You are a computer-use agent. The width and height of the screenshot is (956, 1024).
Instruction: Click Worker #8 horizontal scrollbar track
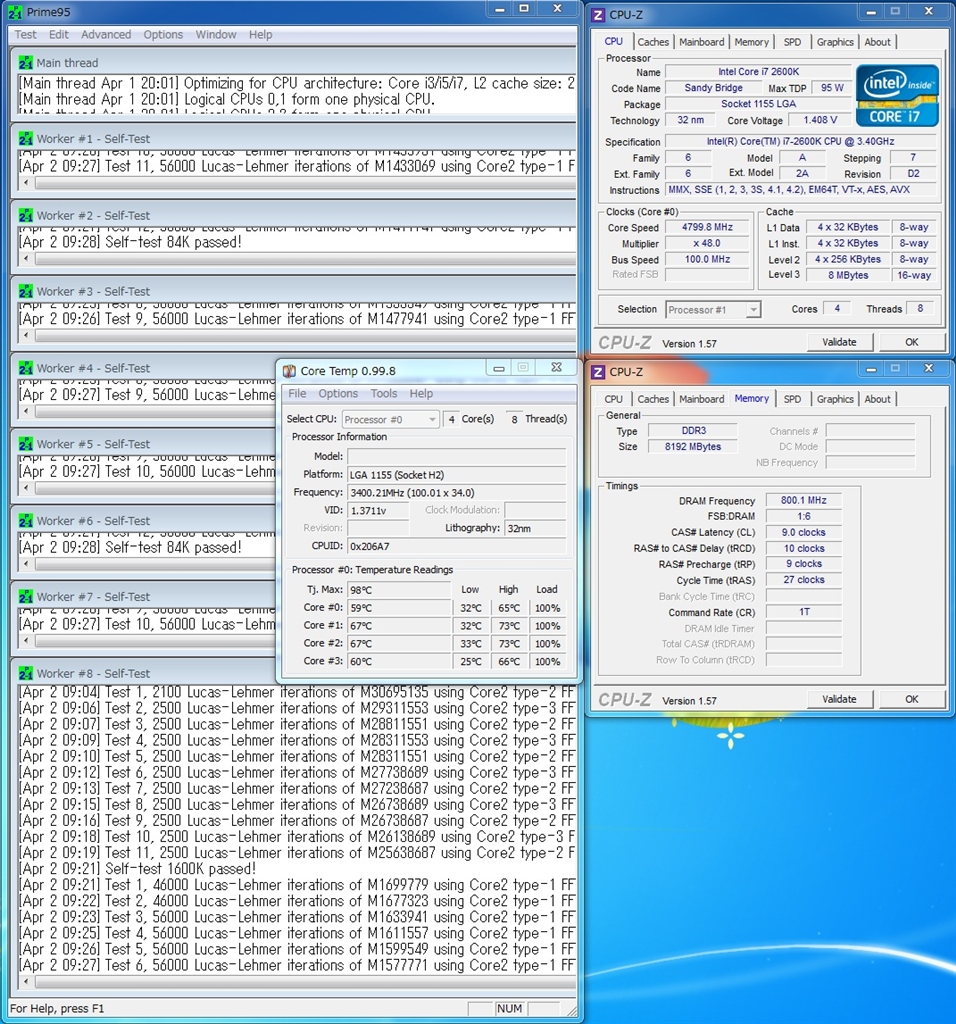click(x=305, y=982)
